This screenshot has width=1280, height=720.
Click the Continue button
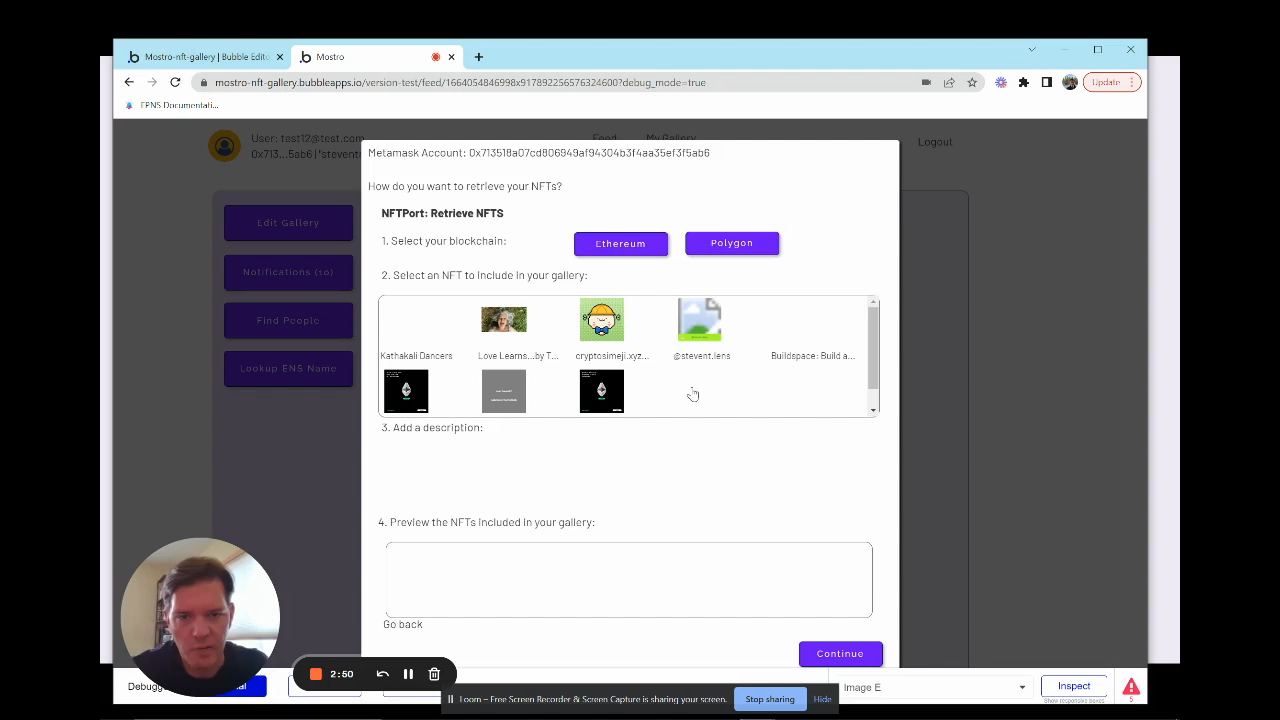[840, 654]
